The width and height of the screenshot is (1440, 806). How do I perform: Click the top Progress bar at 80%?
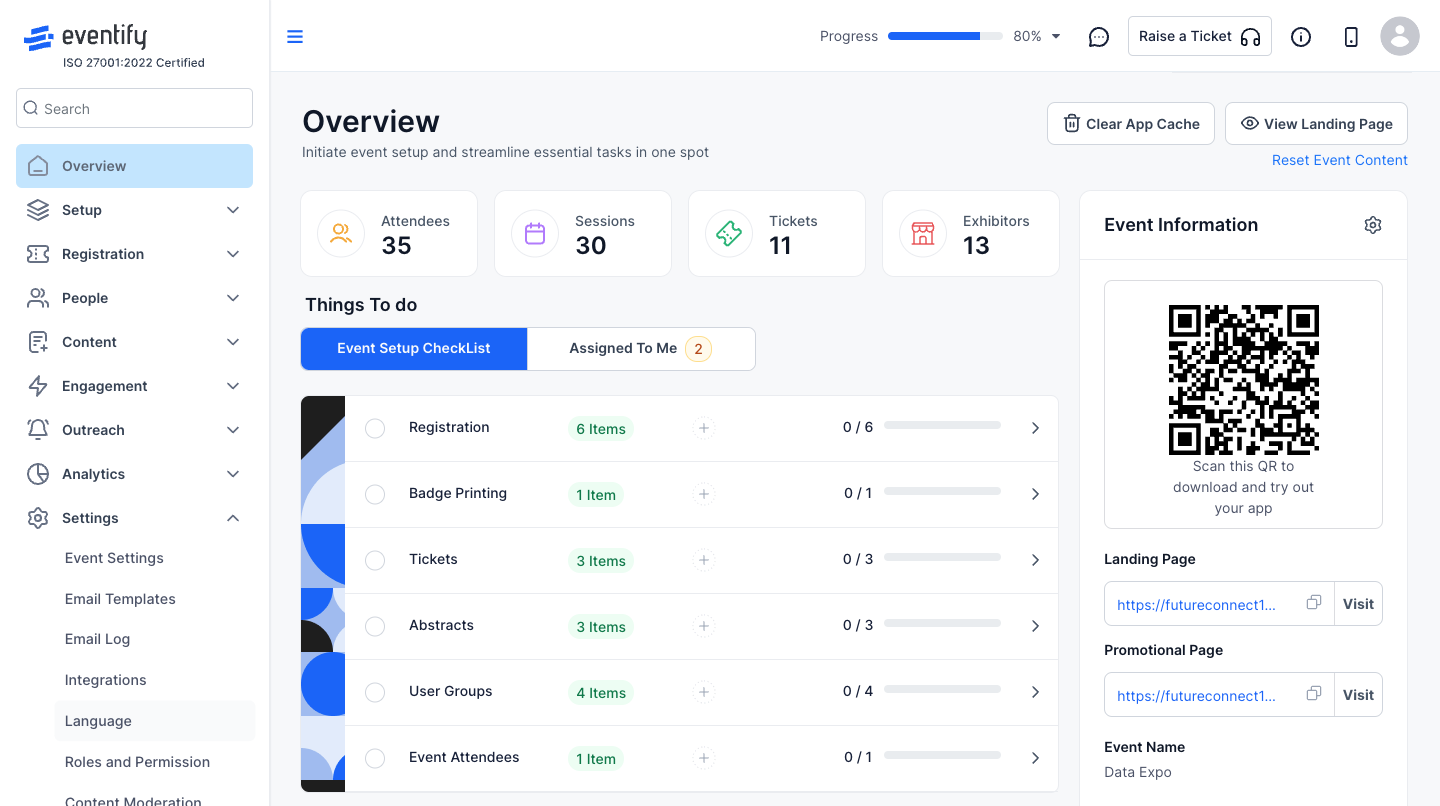point(945,37)
